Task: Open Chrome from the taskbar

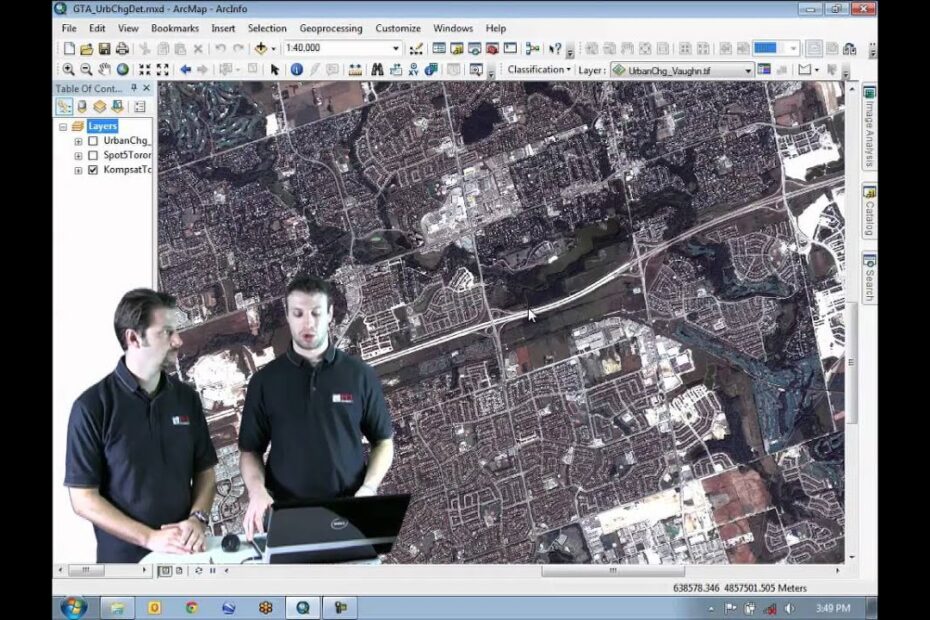Action: click(x=192, y=608)
